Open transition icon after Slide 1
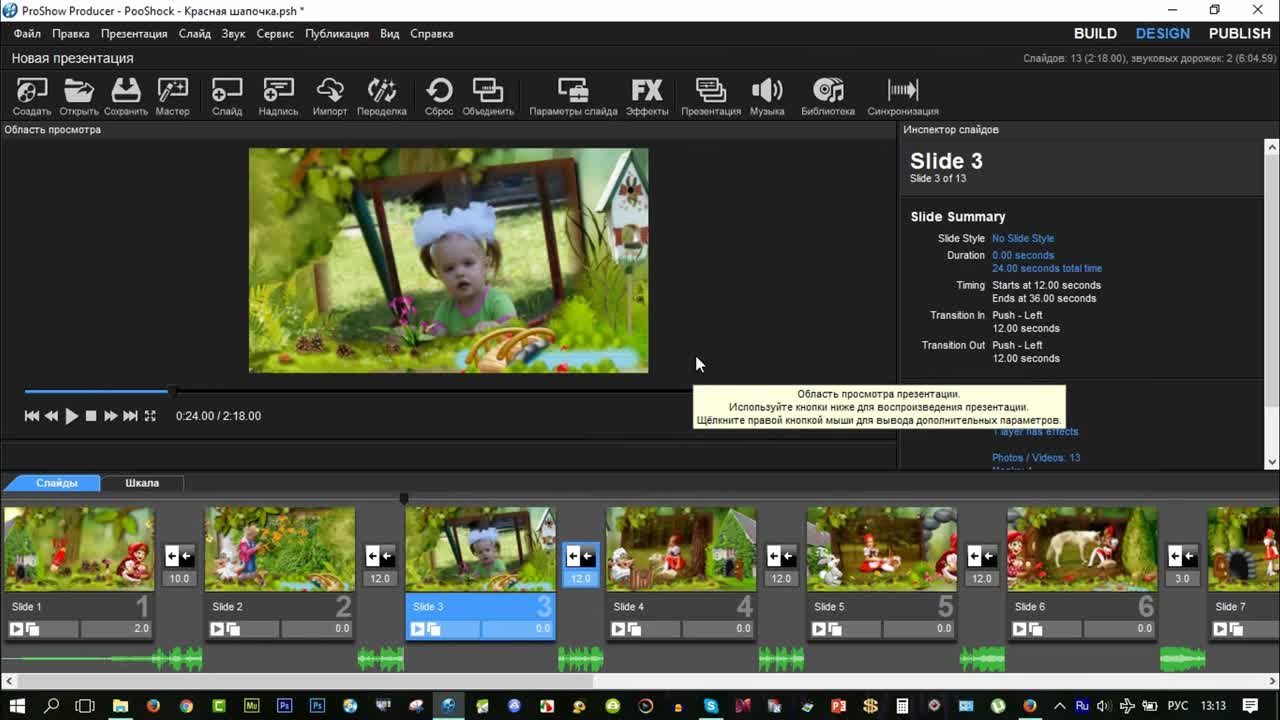The width and height of the screenshot is (1280, 720). pyautogui.click(x=179, y=557)
